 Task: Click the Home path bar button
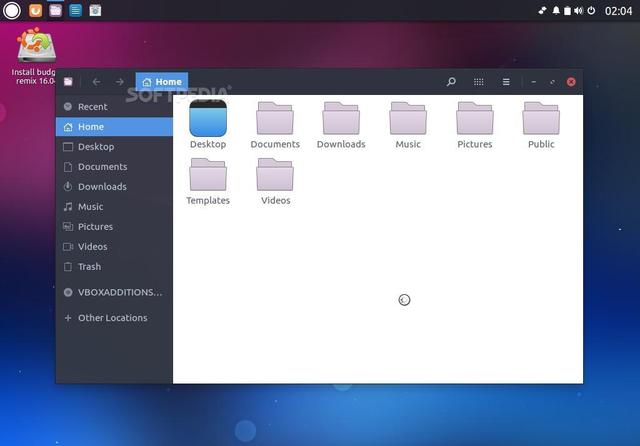pos(161,82)
